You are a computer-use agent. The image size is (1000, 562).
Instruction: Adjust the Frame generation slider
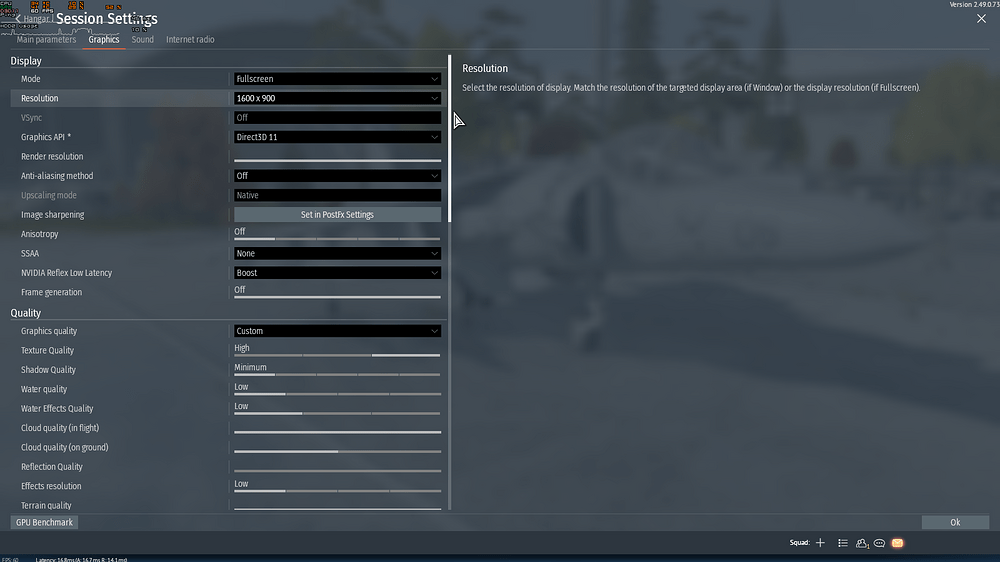(337, 297)
